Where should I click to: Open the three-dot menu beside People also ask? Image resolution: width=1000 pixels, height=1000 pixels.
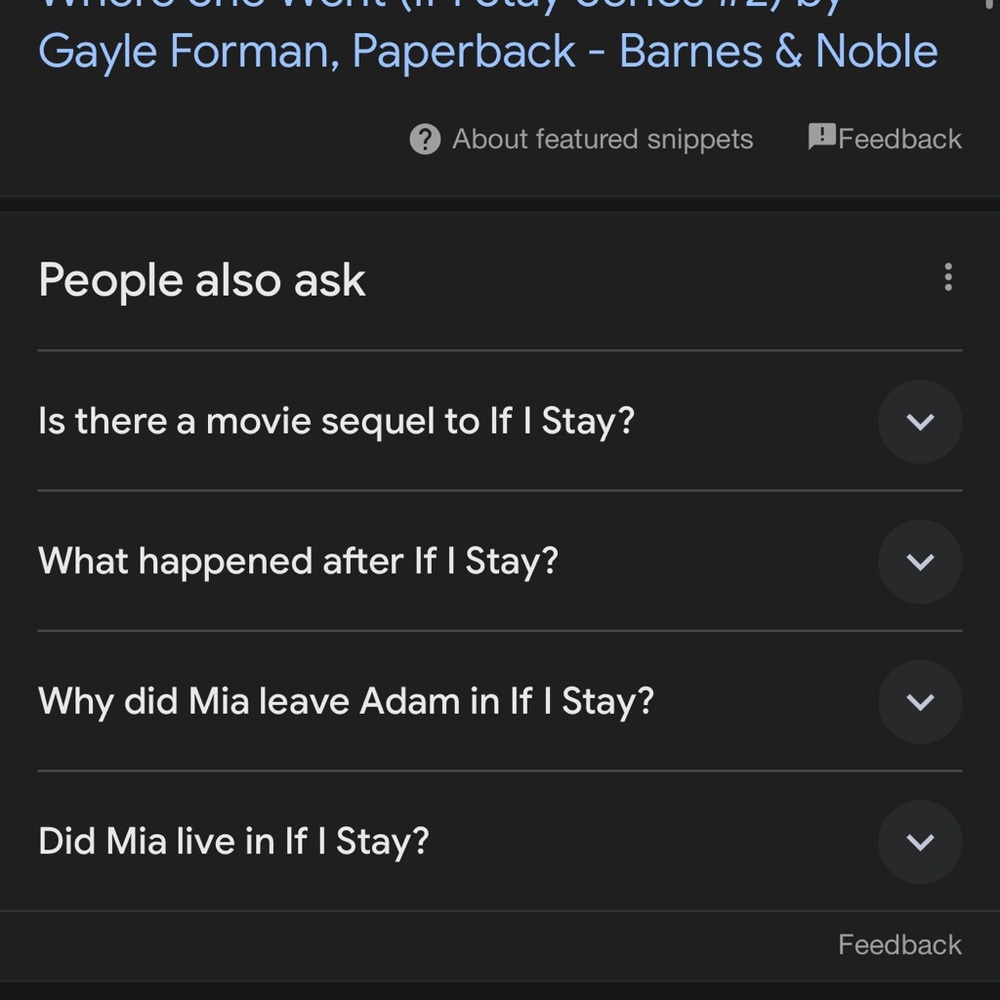[948, 277]
